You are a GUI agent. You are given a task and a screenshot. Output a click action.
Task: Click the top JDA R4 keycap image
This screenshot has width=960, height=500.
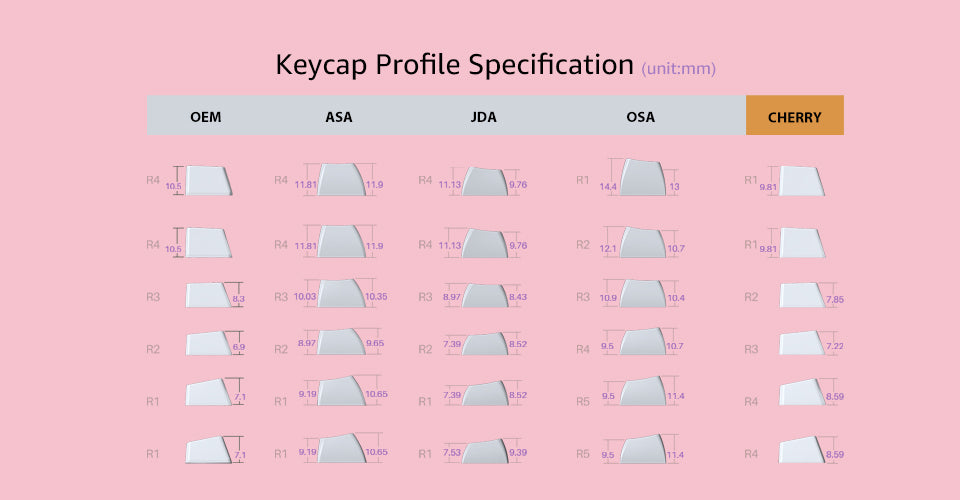point(484,182)
